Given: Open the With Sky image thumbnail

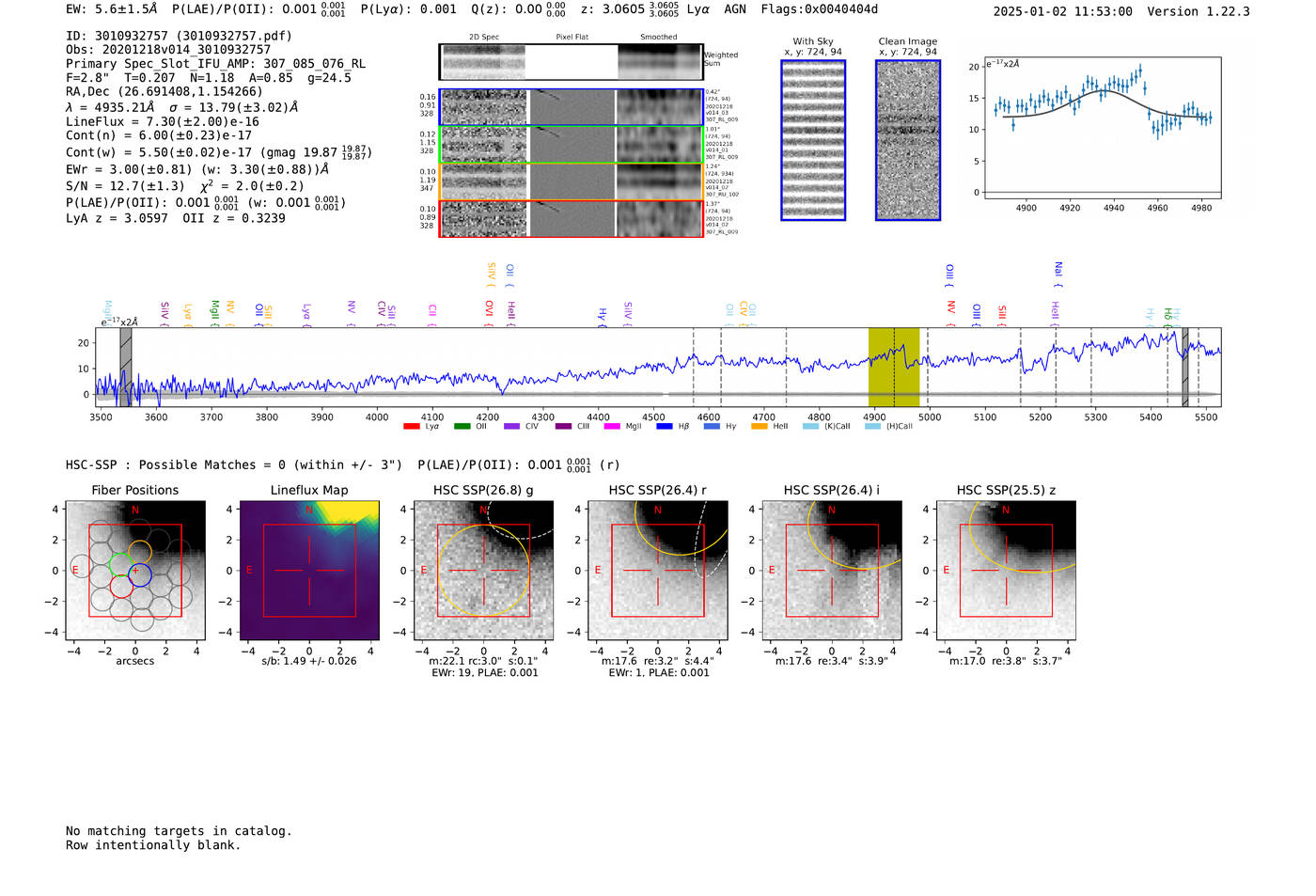Looking at the screenshot, I should 813,140.
